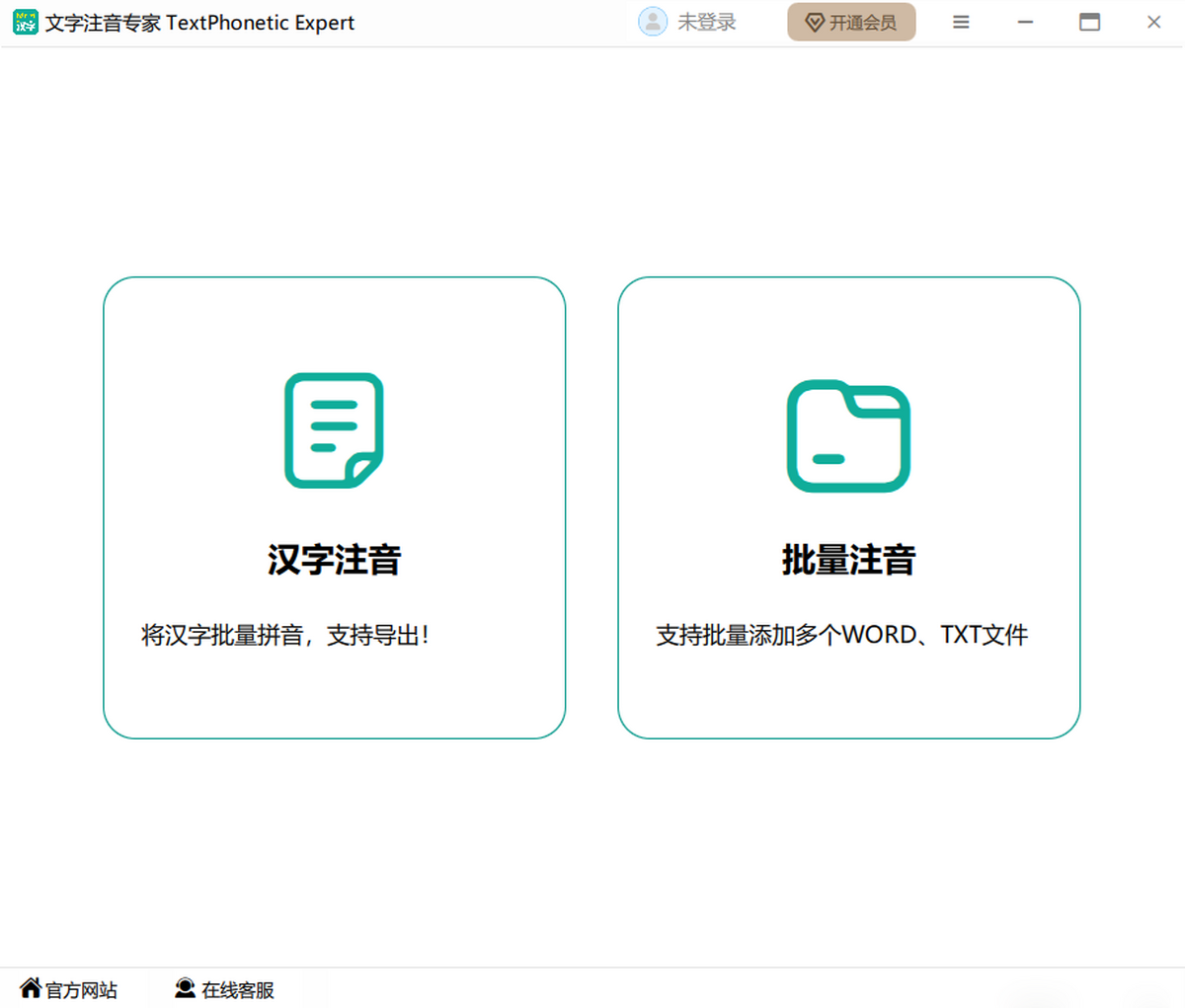
Task: Open the 官方网站 link text
Action: pos(81,989)
